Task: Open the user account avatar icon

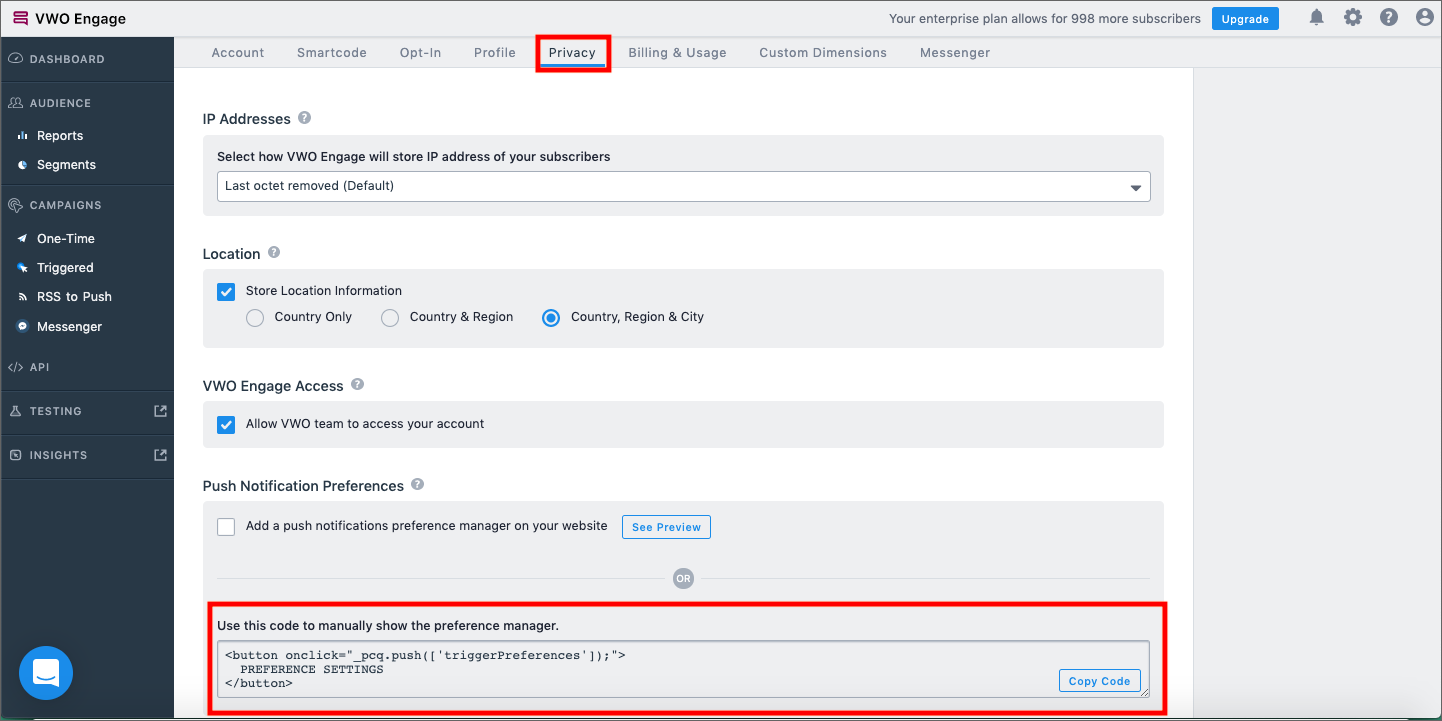Action: [x=1425, y=17]
